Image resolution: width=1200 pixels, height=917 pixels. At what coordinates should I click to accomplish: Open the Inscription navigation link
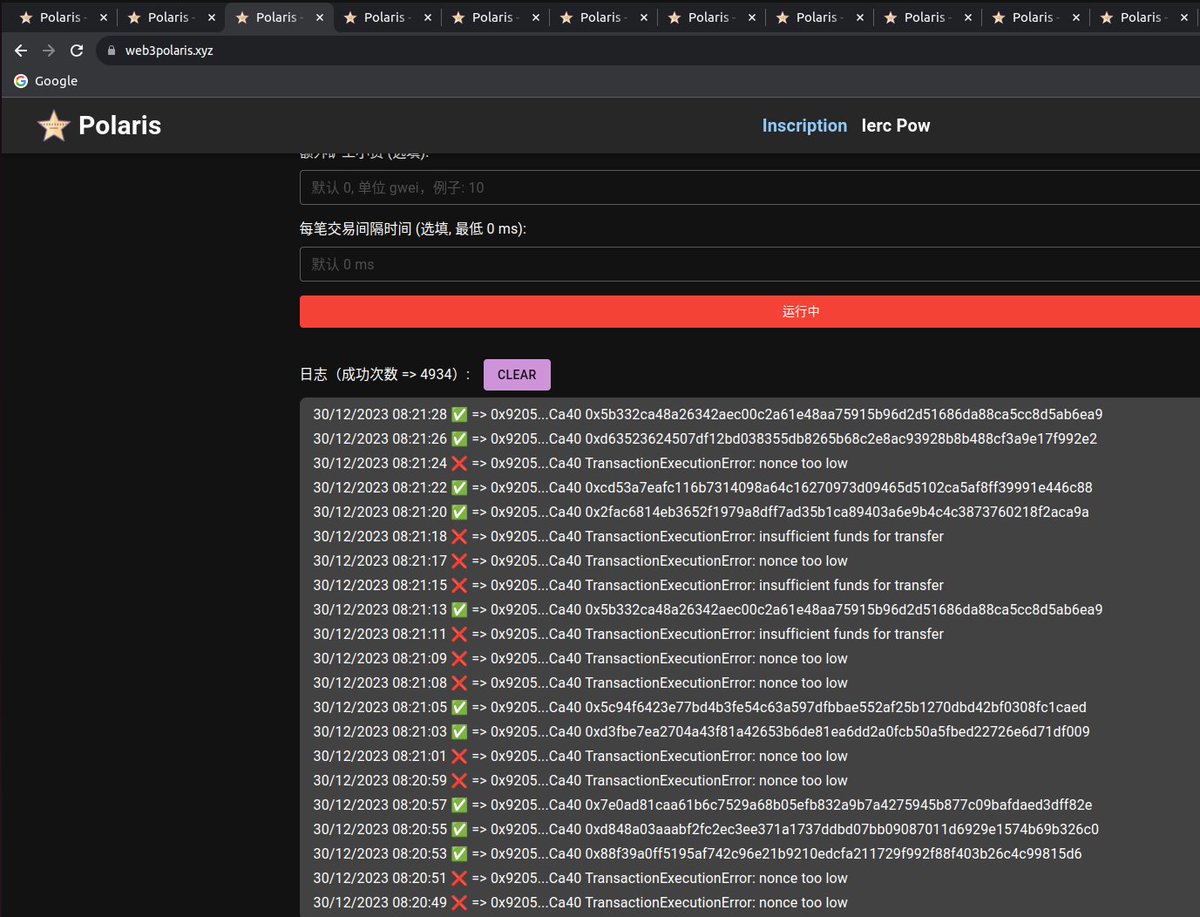tap(805, 125)
